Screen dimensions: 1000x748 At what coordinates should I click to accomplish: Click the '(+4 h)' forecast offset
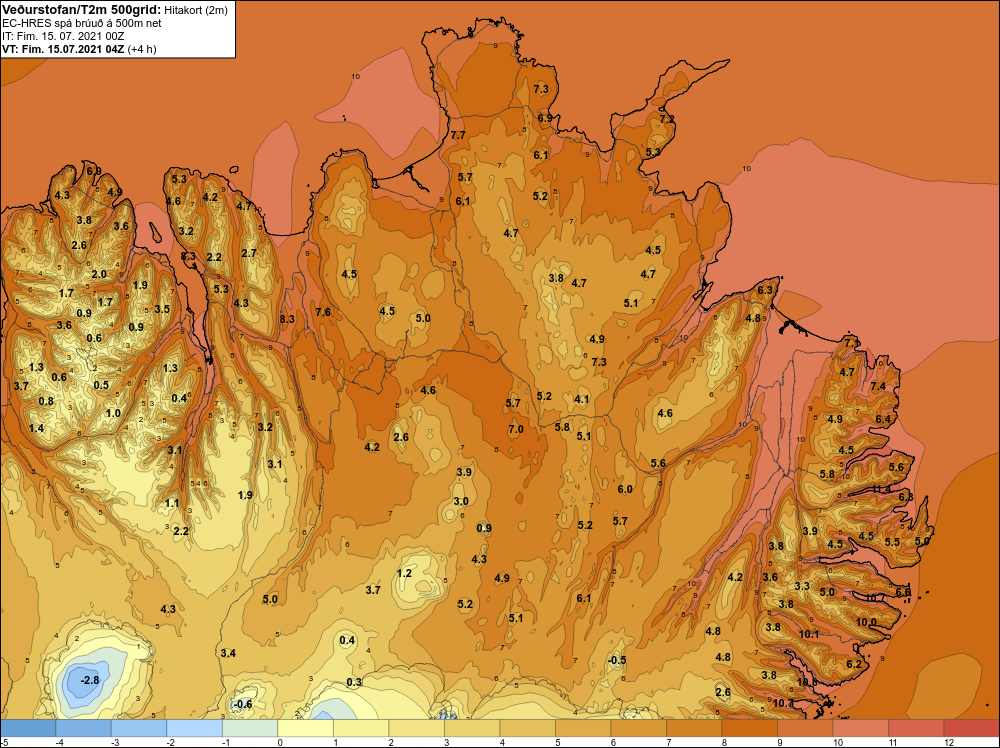(x=142, y=49)
